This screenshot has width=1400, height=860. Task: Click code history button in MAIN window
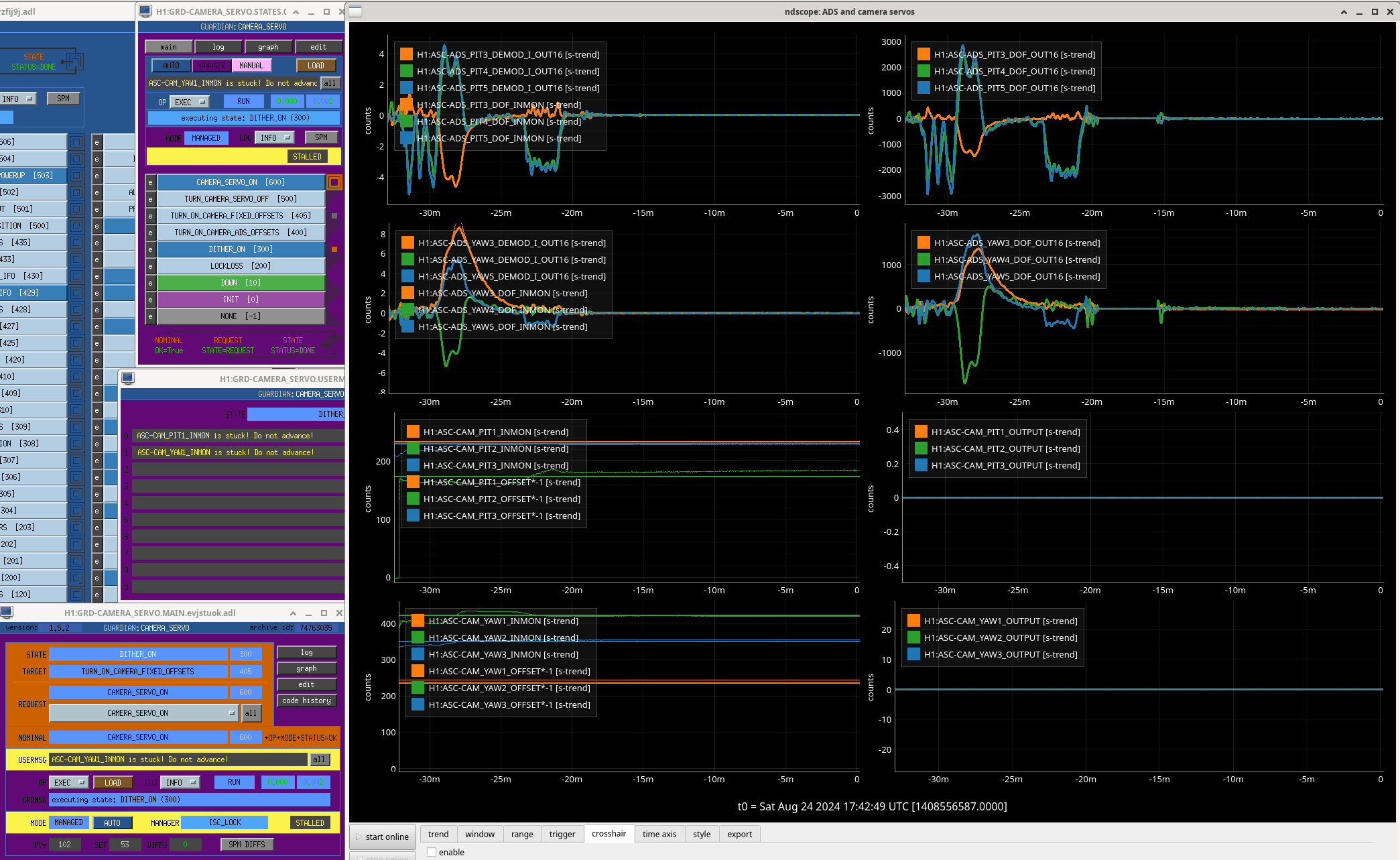click(306, 700)
